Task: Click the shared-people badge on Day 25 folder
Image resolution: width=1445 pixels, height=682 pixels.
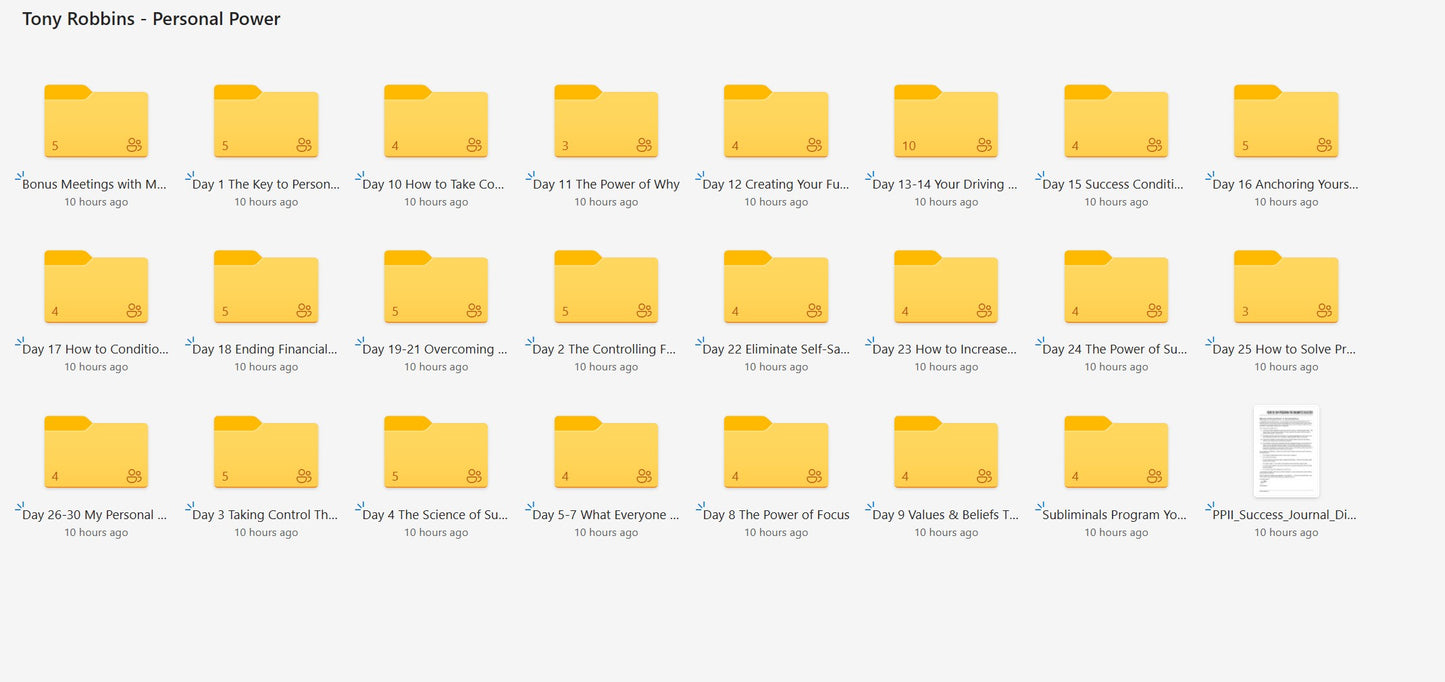Action: click(1324, 311)
